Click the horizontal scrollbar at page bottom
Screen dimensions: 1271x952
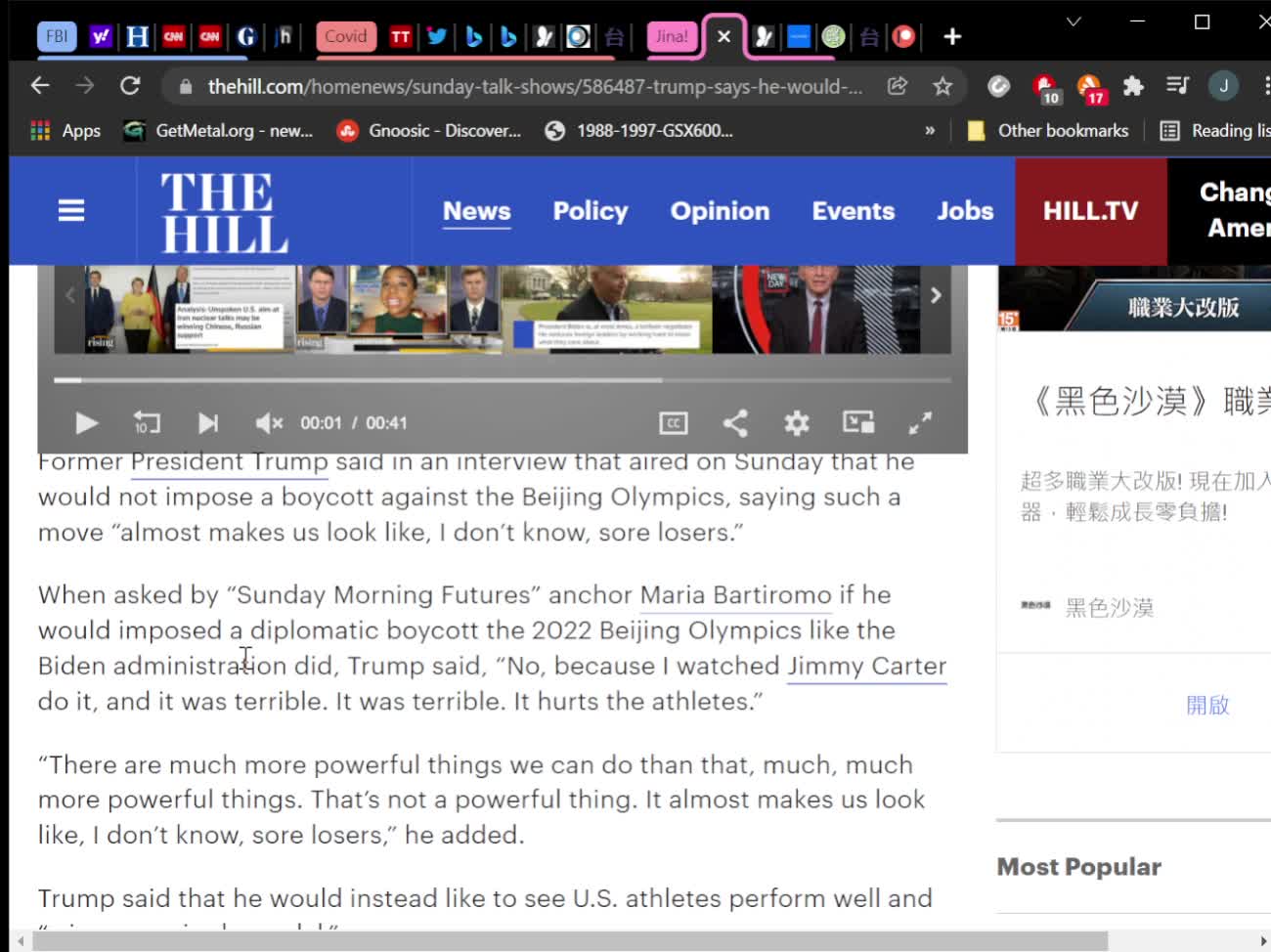tap(570, 941)
